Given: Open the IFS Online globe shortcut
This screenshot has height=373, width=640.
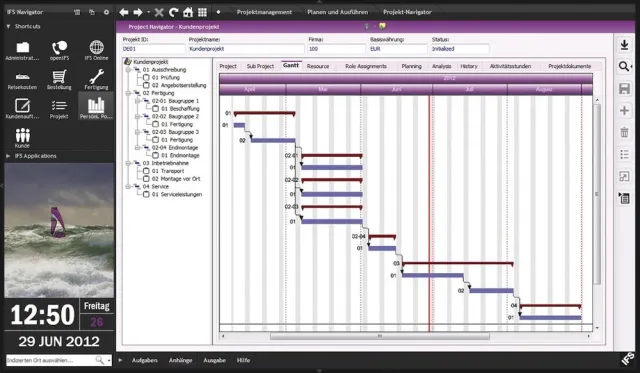Looking at the screenshot, I should 96,51.
